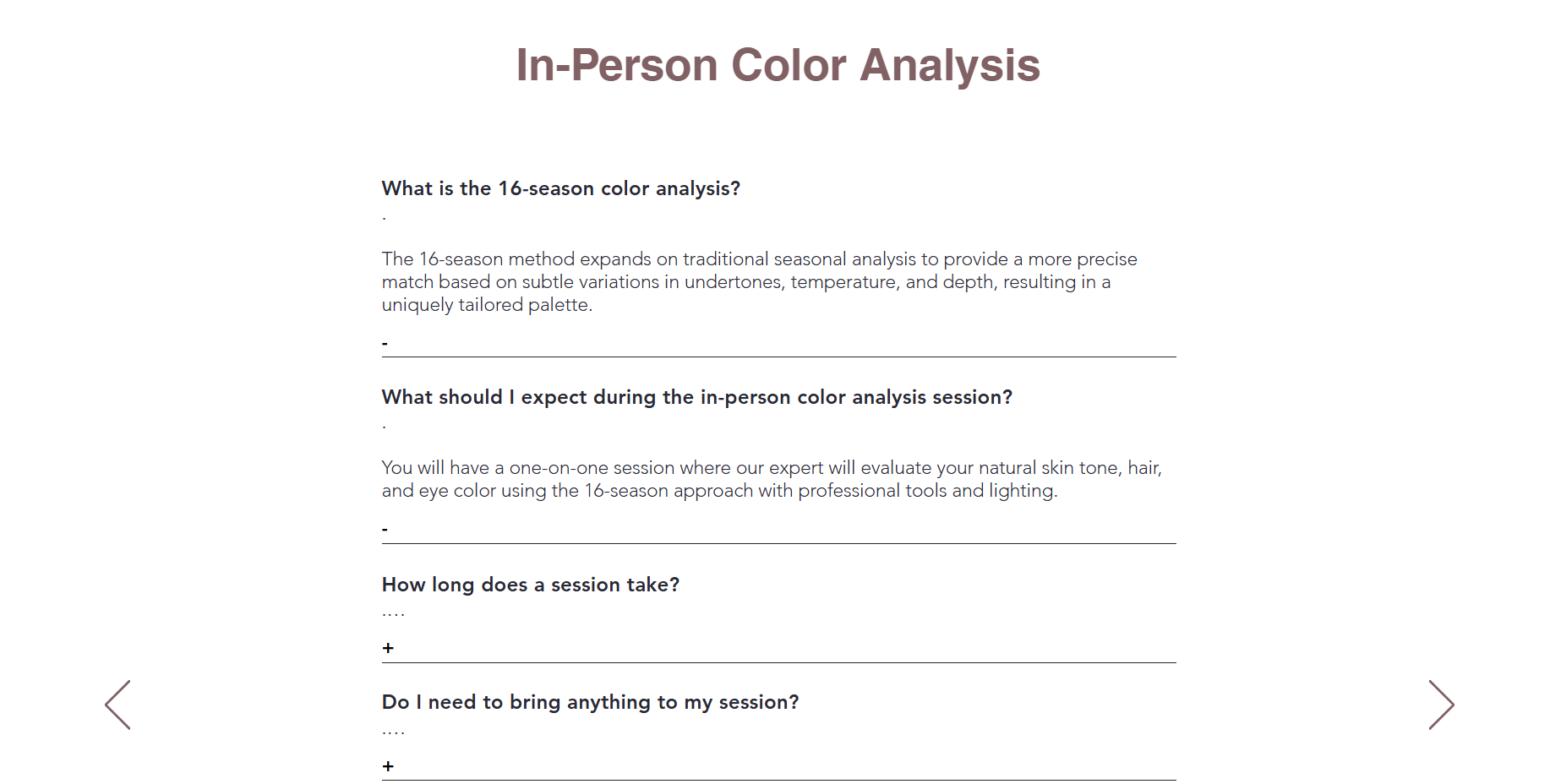Collapse the 16-season analysis answer with the minus icon
The image size is (1550, 784).
coord(385,344)
